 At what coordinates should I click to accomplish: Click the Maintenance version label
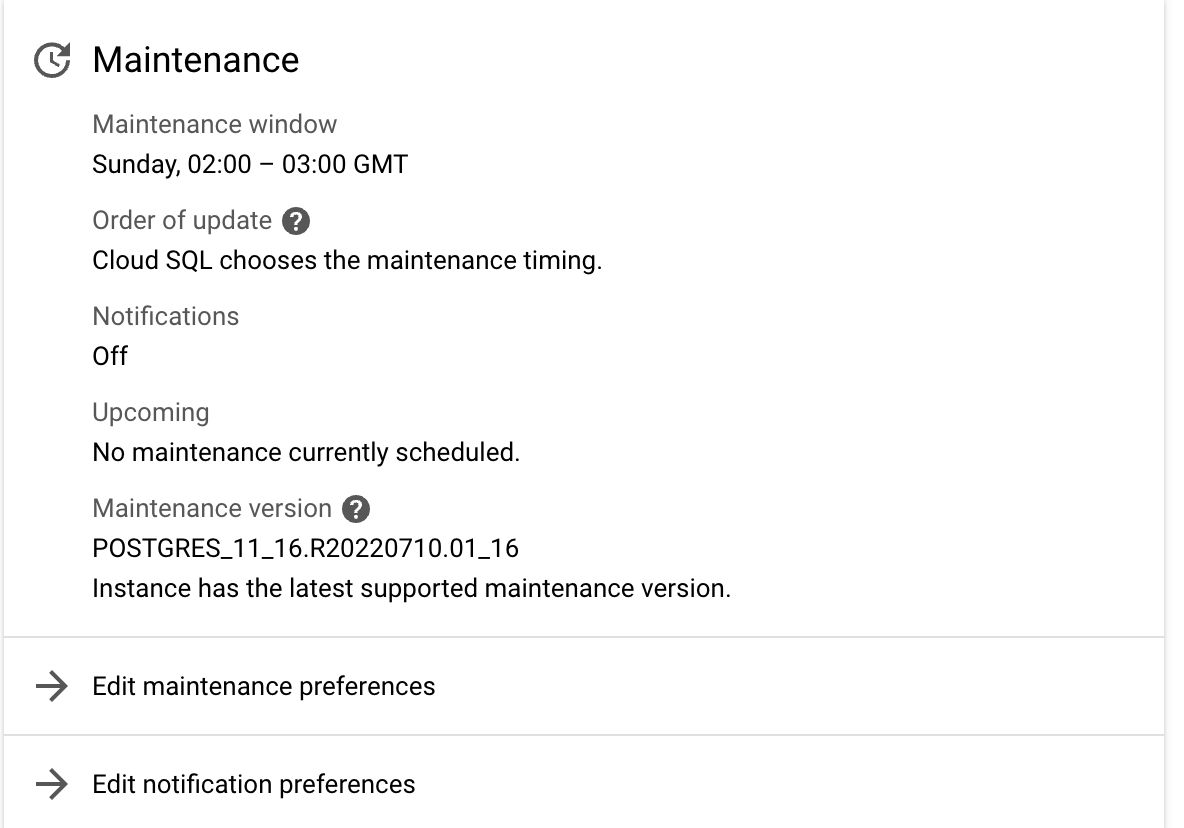[212, 509]
